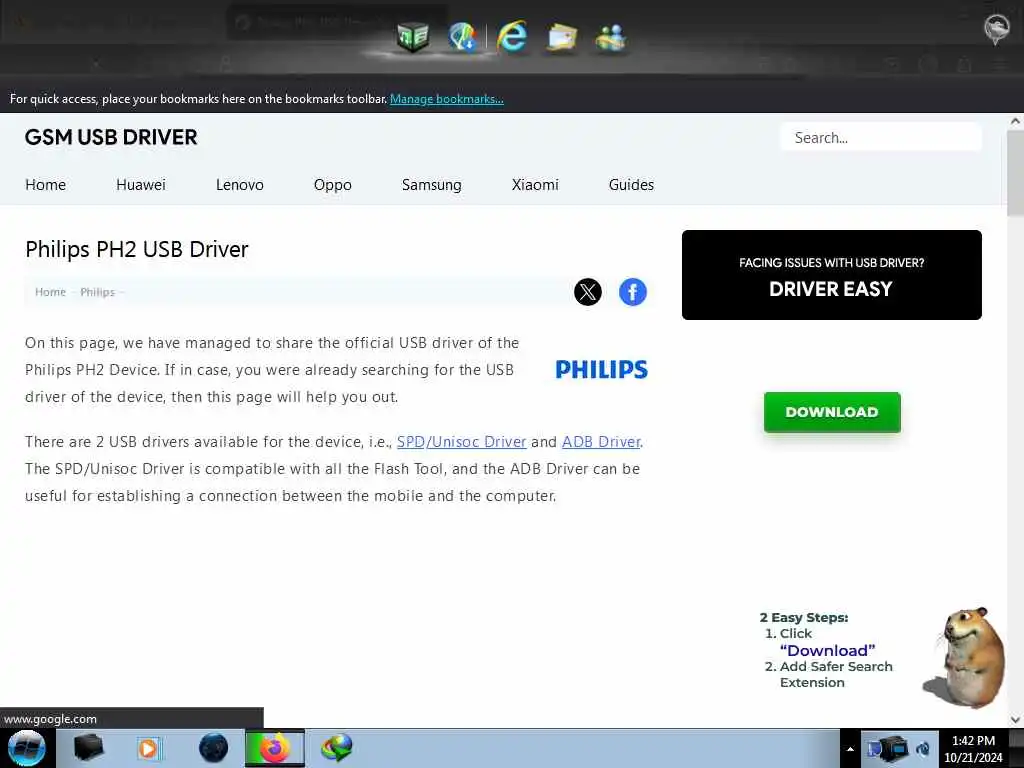Viewport: 1024px width, 768px height.
Task: Click the page scrollbar up arrow
Action: [1015, 121]
